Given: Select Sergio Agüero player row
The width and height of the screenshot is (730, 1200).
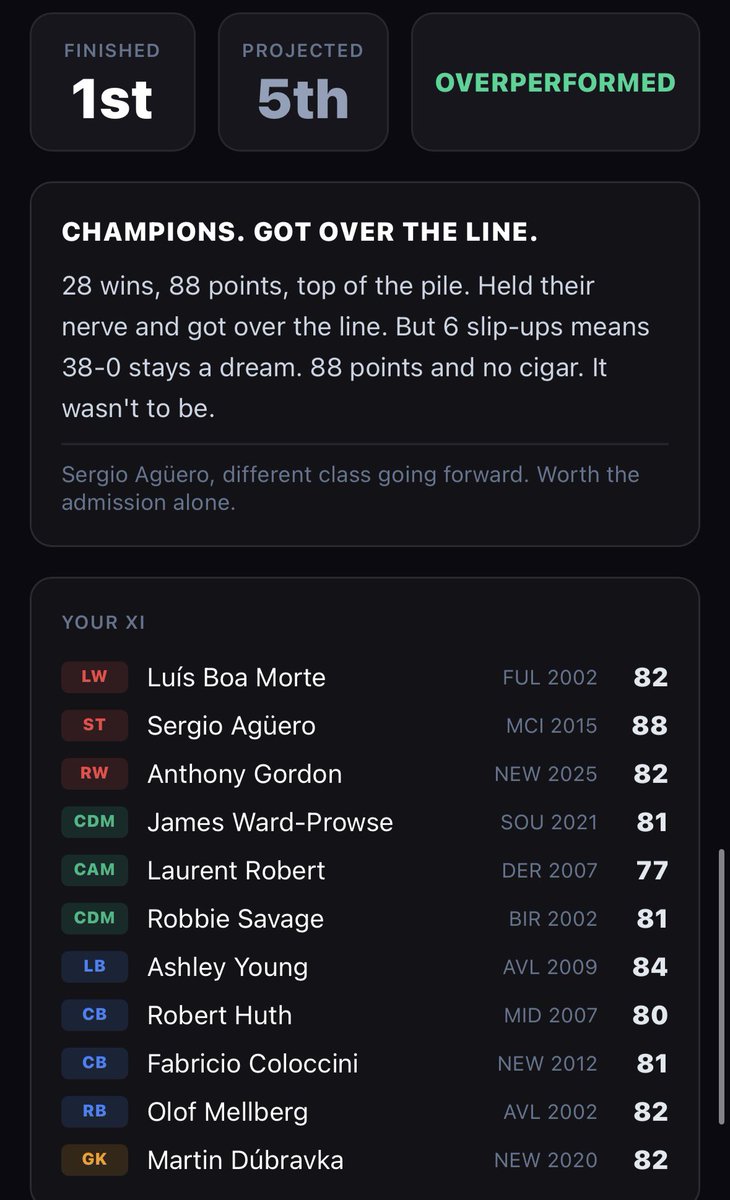Looking at the screenshot, I should click(x=364, y=725).
